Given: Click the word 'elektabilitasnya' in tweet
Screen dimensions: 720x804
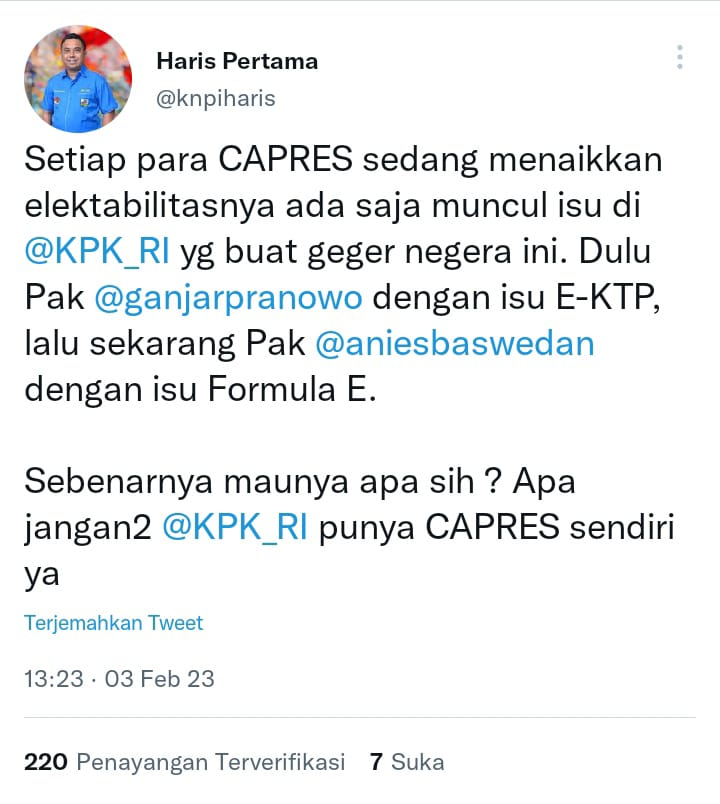Looking at the screenshot, I should (x=150, y=205).
